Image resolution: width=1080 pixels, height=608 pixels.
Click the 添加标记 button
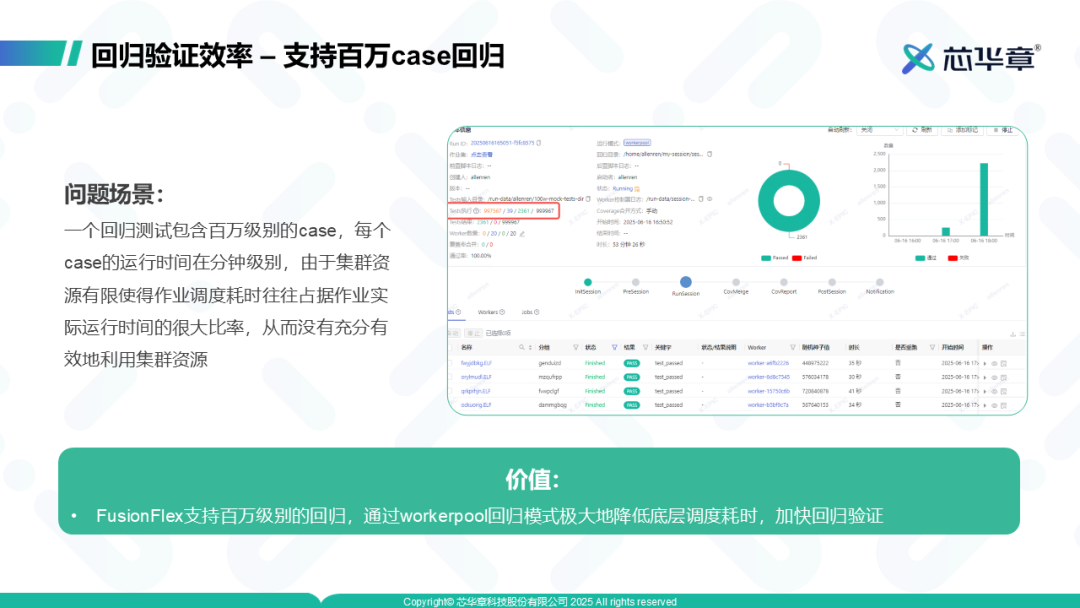pos(962,130)
